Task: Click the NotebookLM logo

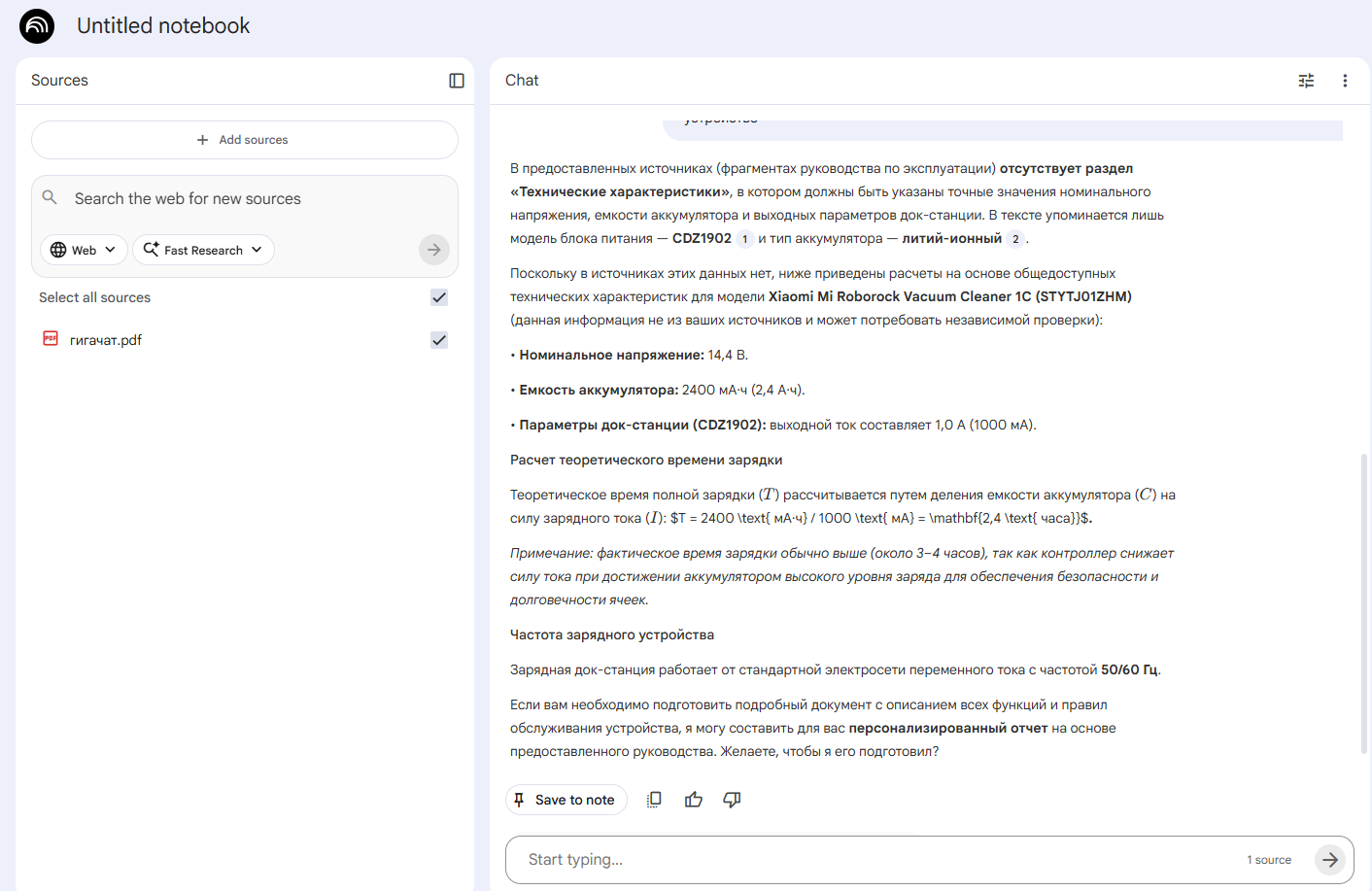Action: (36, 26)
